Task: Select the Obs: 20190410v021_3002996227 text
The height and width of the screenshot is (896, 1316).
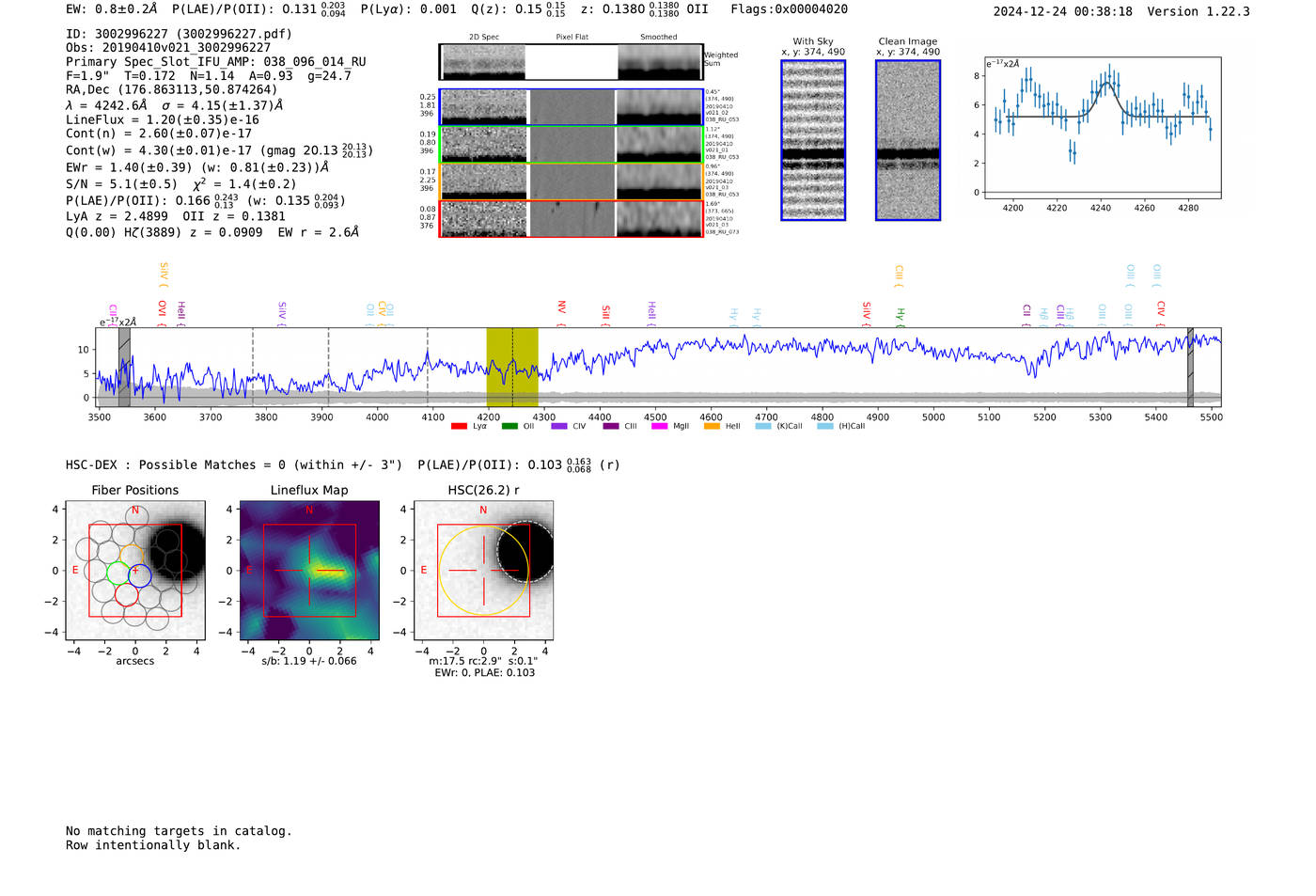Action: pyautogui.click(x=168, y=48)
